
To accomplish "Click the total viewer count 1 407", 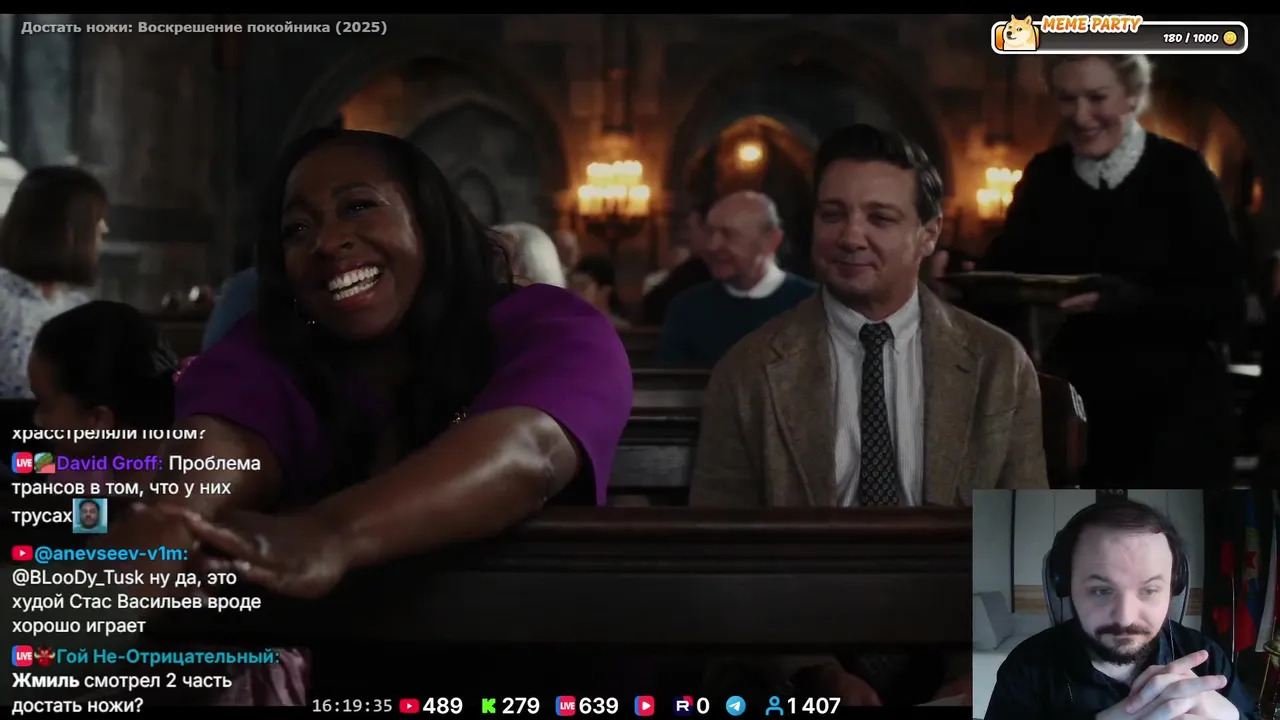I will click(x=813, y=706).
